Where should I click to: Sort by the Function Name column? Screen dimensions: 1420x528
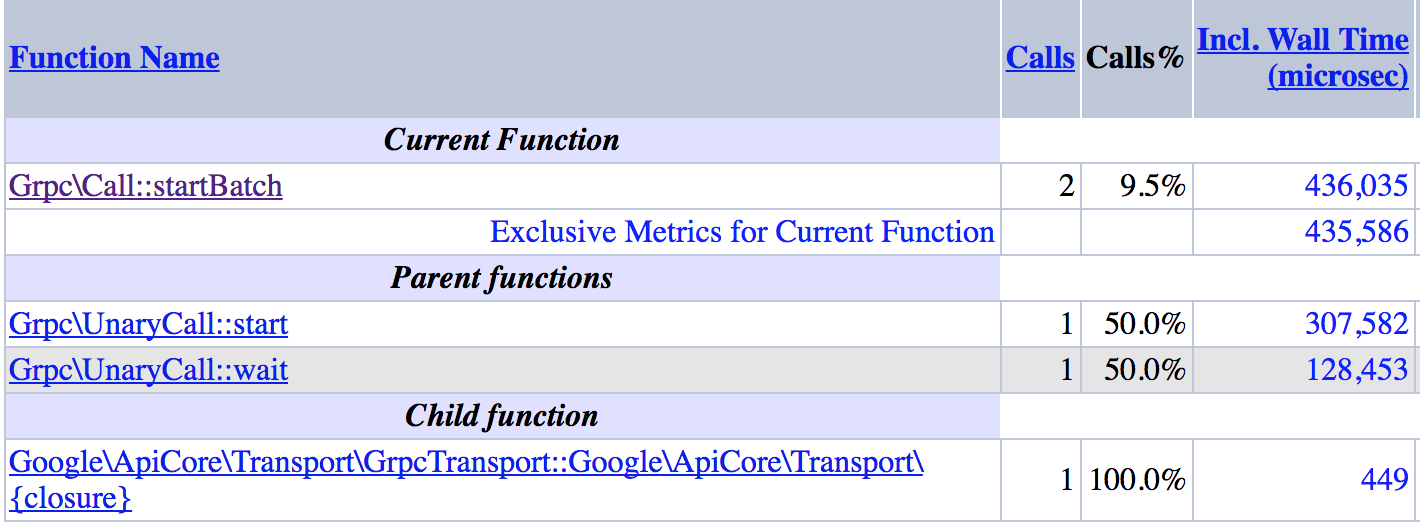tap(114, 58)
